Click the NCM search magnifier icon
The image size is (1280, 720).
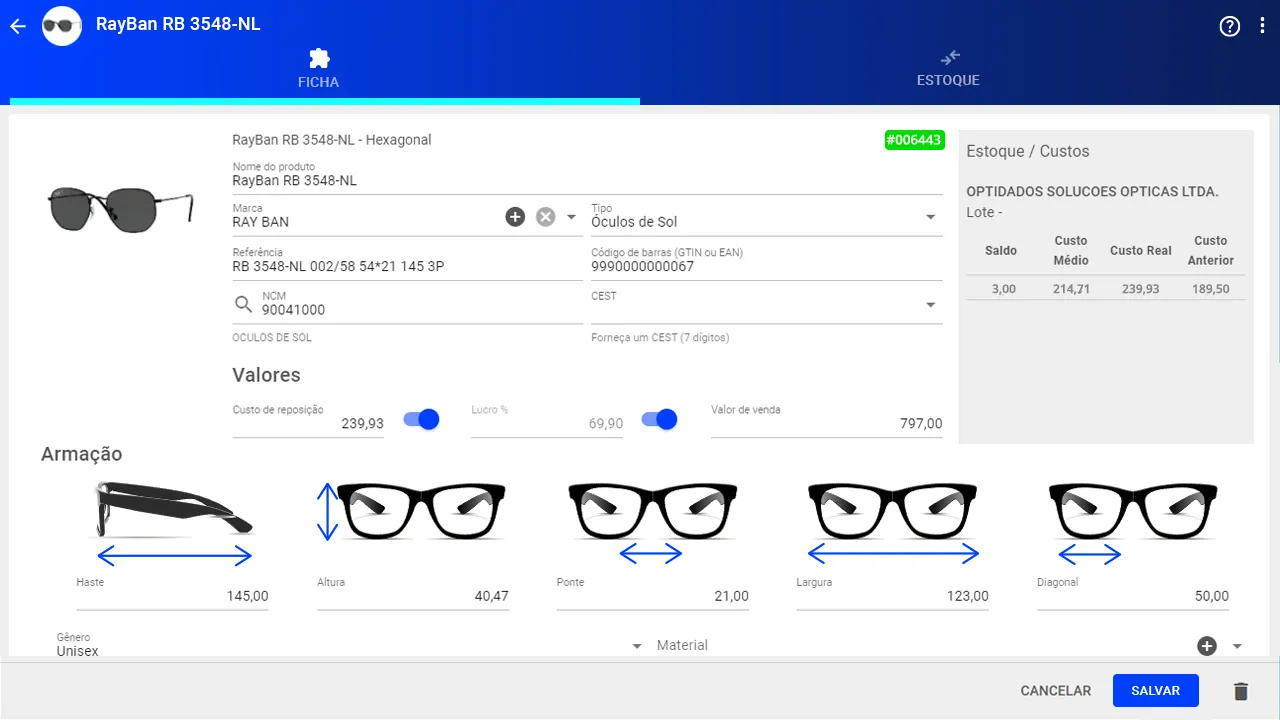(x=243, y=304)
